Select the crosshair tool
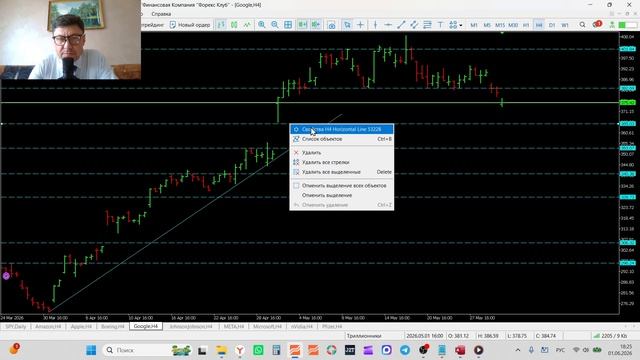The image size is (640, 360). click(x=360, y=25)
